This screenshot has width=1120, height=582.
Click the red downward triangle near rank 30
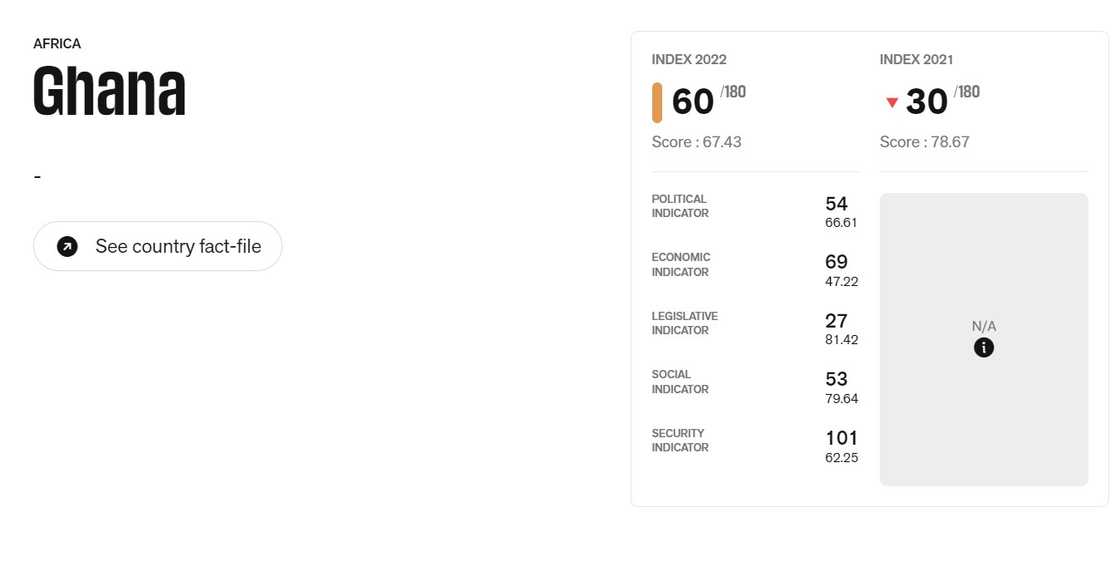tap(891, 101)
